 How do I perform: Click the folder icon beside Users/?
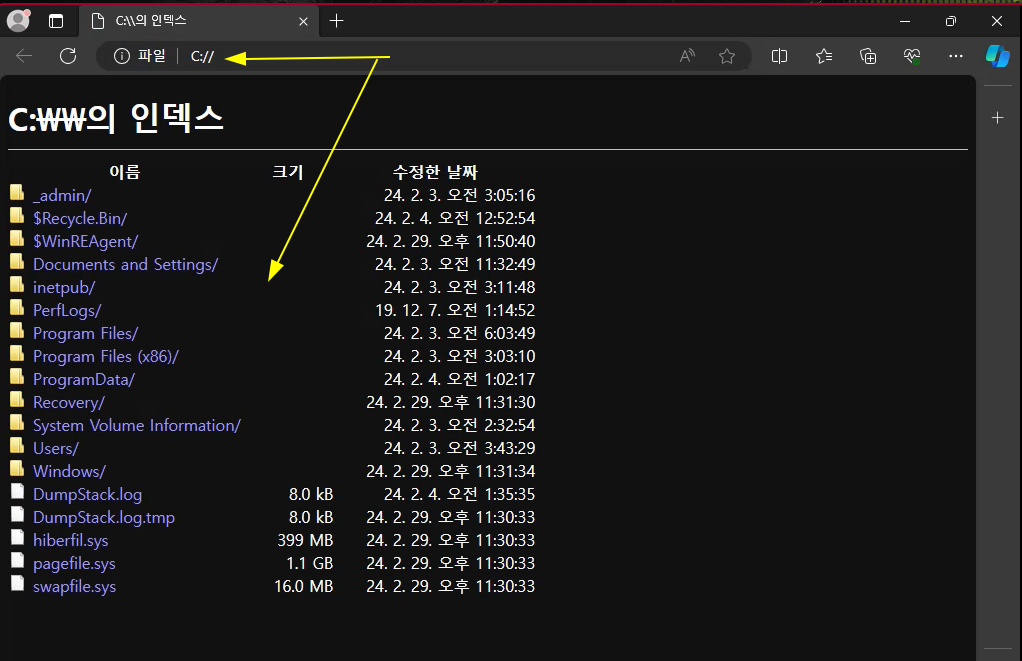click(x=18, y=446)
